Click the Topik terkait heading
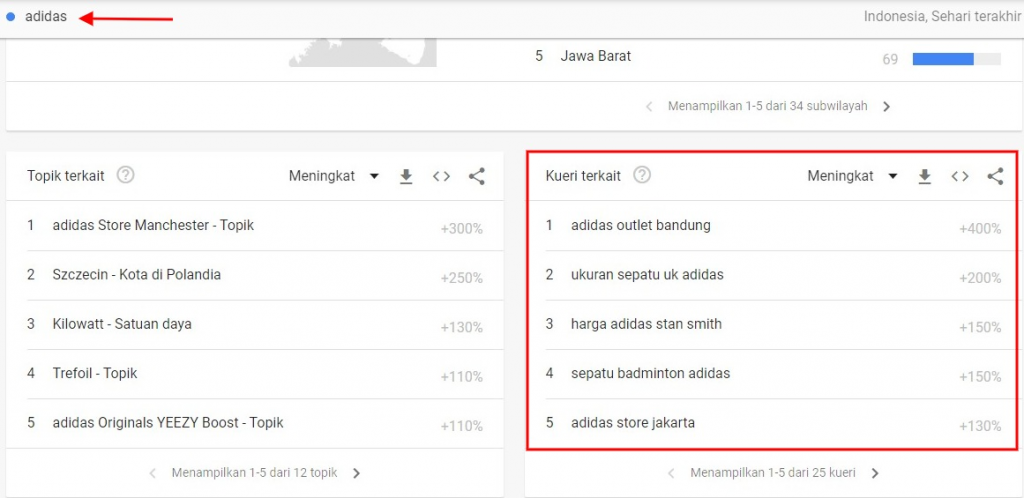This screenshot has width=1024, height=498. point(65,176)
